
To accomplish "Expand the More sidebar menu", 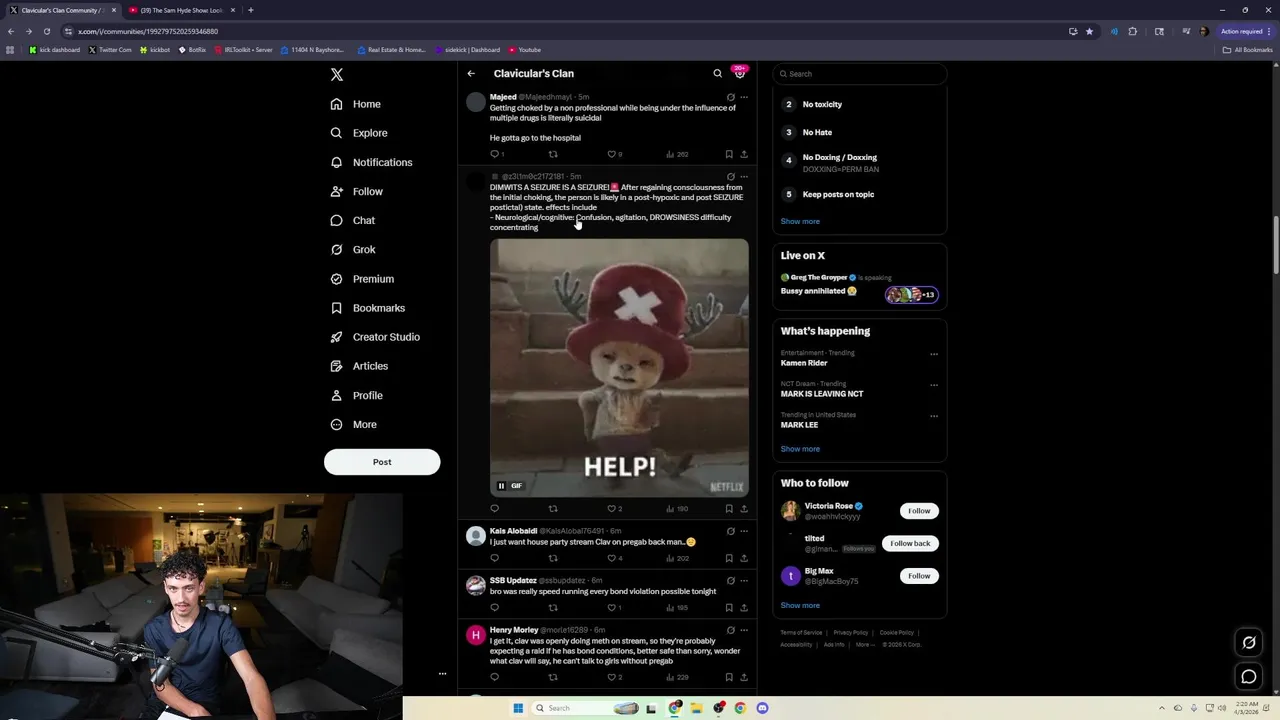I will [x=354, y=424].
